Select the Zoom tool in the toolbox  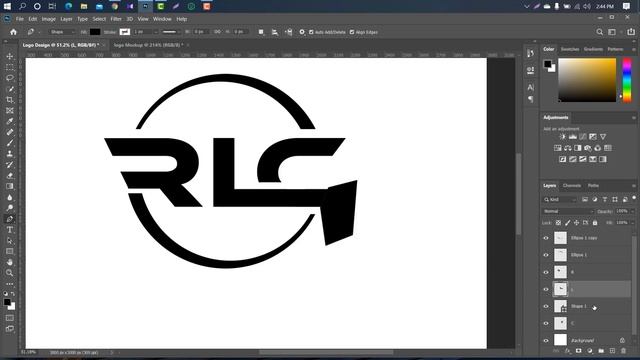coord(10,273)
